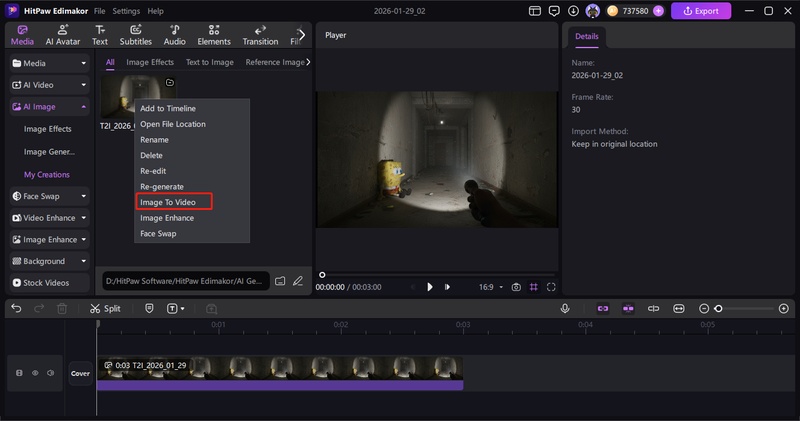Toggle the timeline link clips icon
Viewport: 800px width, 421px height.
603,308
